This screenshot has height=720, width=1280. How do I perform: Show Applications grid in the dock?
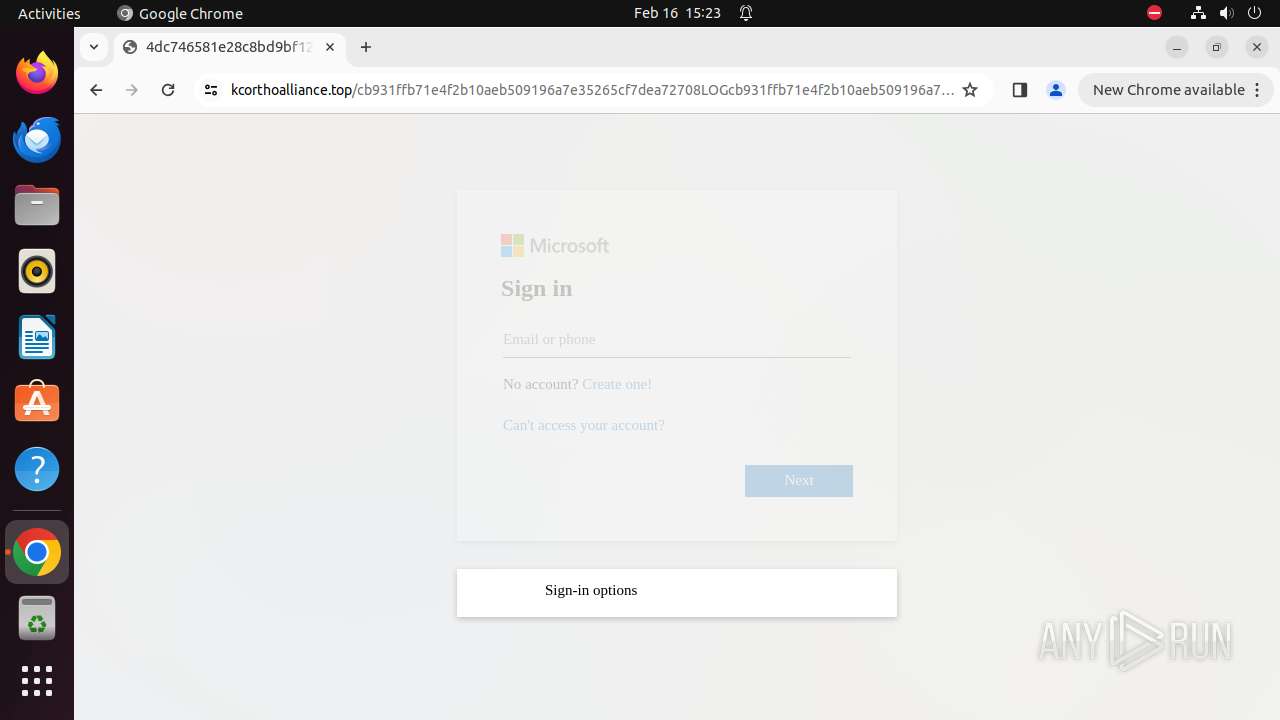37,681
